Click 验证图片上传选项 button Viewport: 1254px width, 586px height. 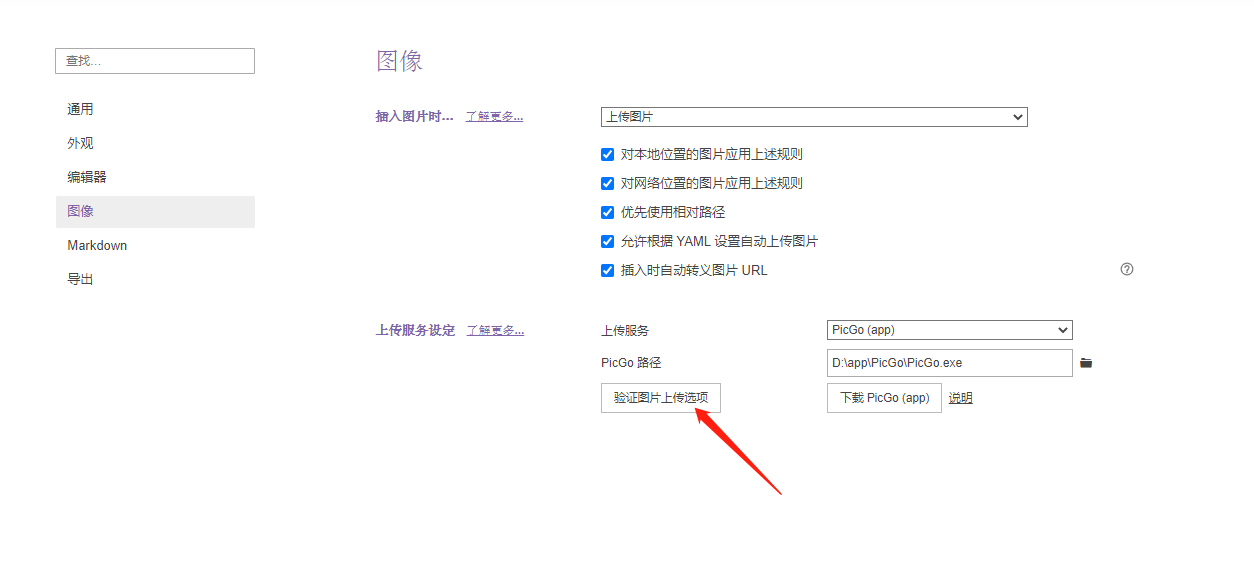[661, 398]
